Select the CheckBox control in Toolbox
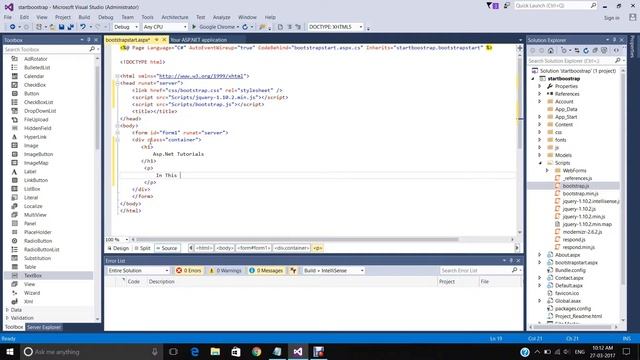This screenshot has height=360, width=640. tap(35, 85)
